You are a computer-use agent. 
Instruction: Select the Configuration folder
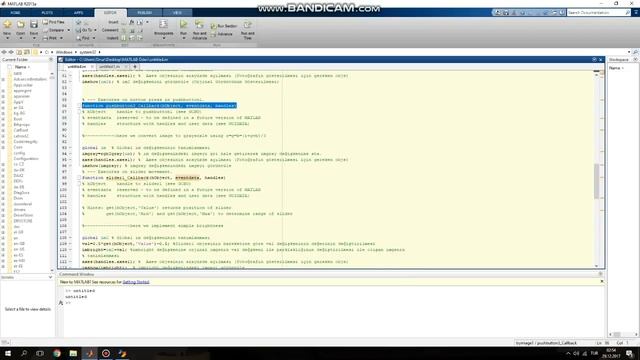pos(26,159)
